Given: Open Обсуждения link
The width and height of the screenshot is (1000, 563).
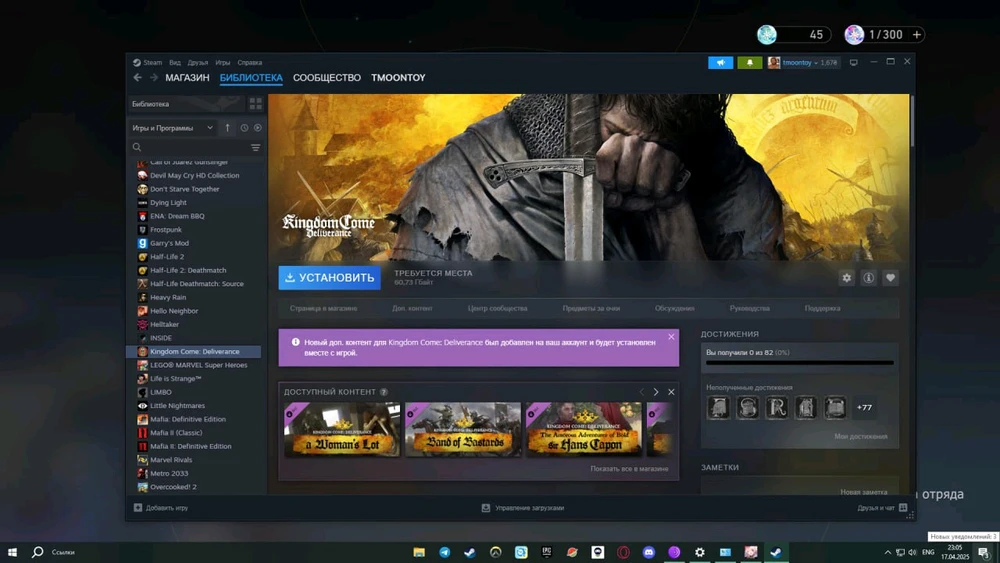Looking at the screenshot, I should pyautogui.click(x=674, y=309).
